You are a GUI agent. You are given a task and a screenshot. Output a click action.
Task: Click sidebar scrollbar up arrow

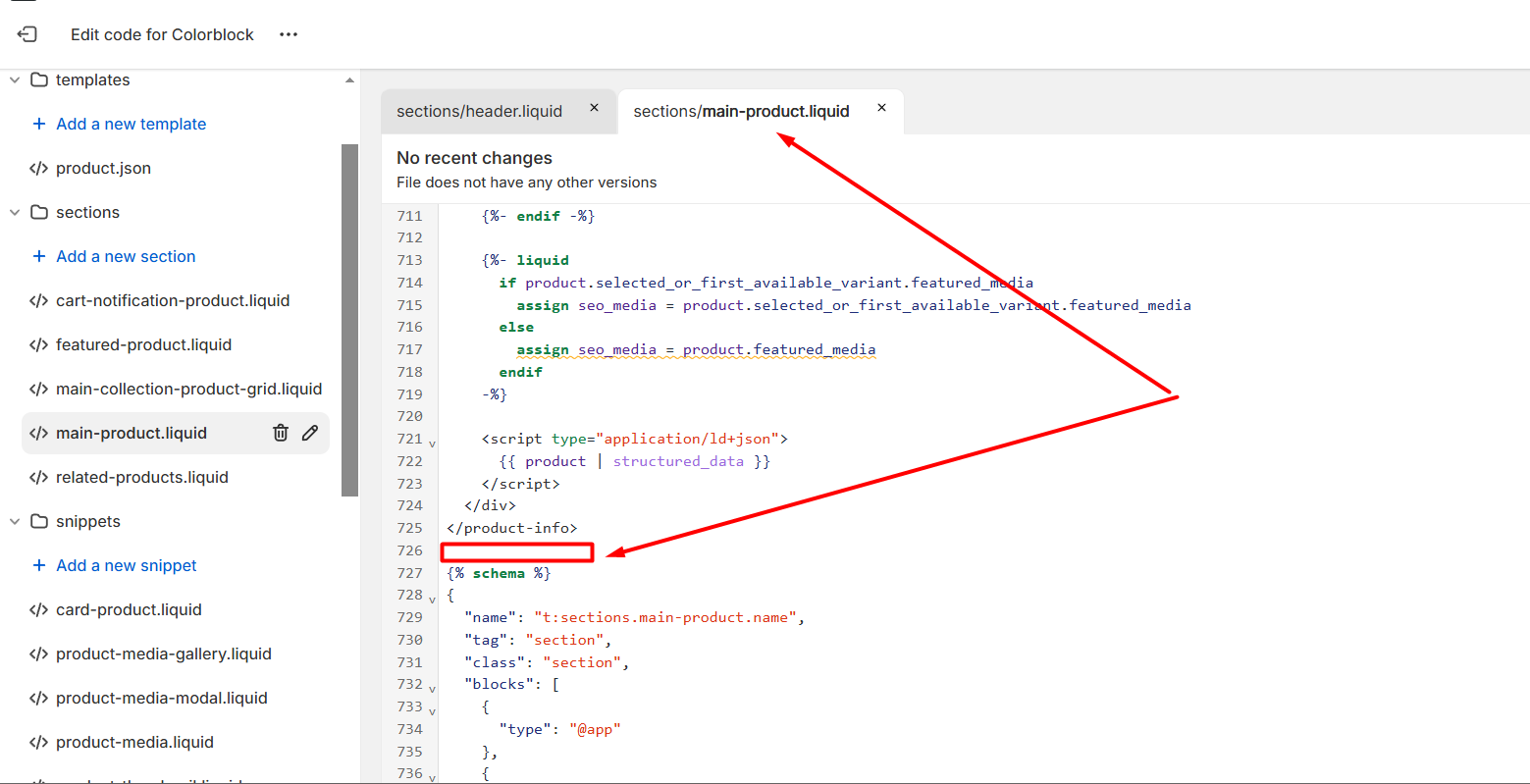pos(349,80)
